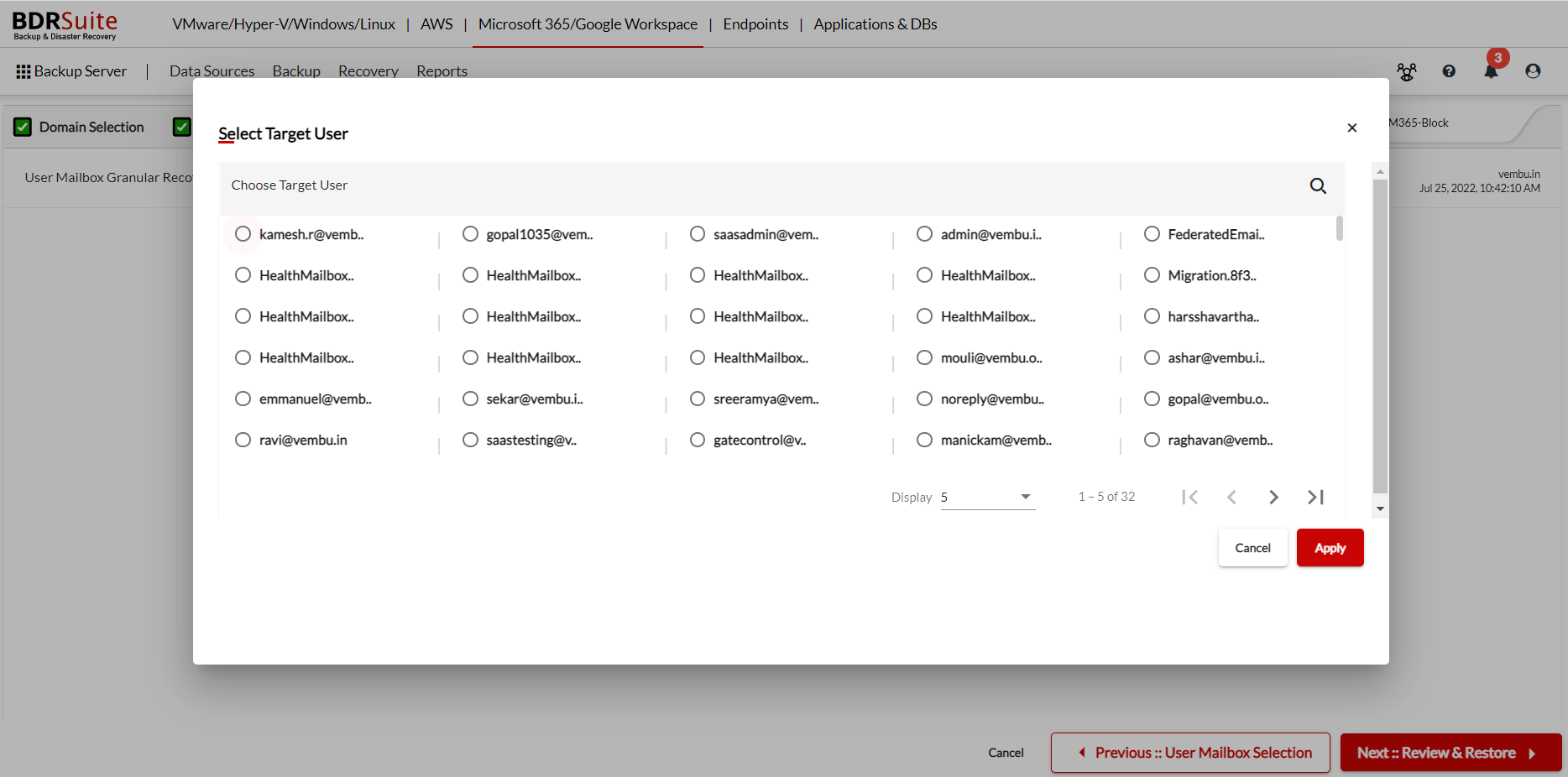Open Microsoft 365/Google Workspace tab
Image resolution: width=1568 pixels, height=777 pixels.
pos(588,24)
